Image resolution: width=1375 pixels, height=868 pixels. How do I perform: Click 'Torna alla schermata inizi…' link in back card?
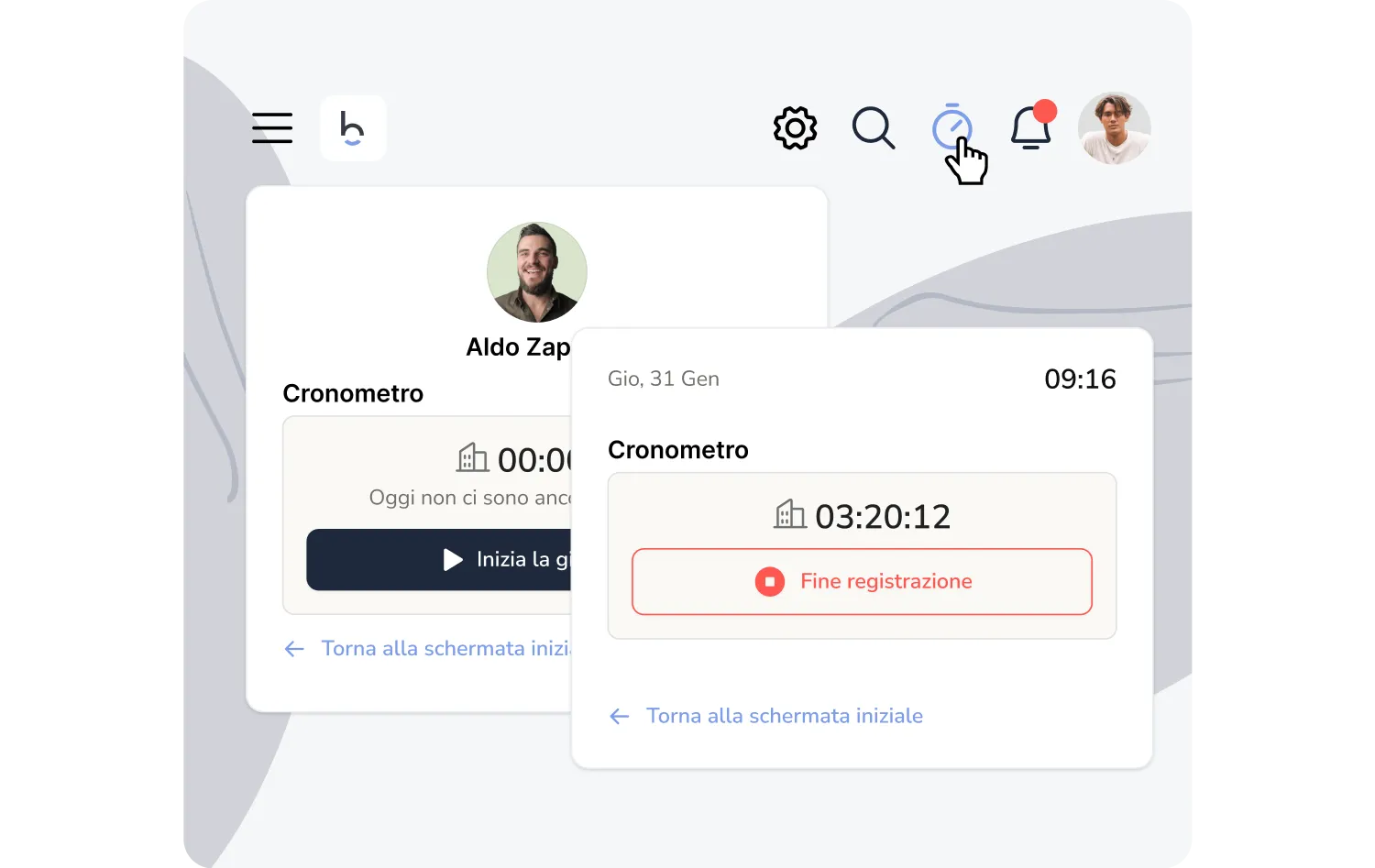tap(446, 648)
